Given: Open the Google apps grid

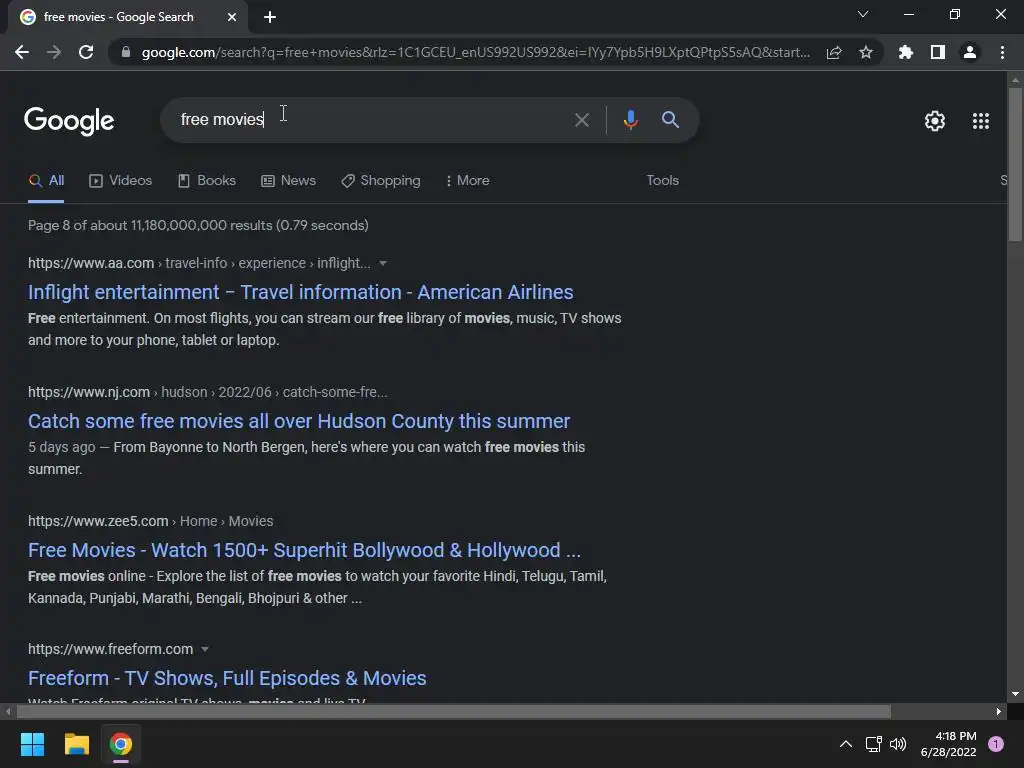Looking at the screenshot, I should (980, 121).
